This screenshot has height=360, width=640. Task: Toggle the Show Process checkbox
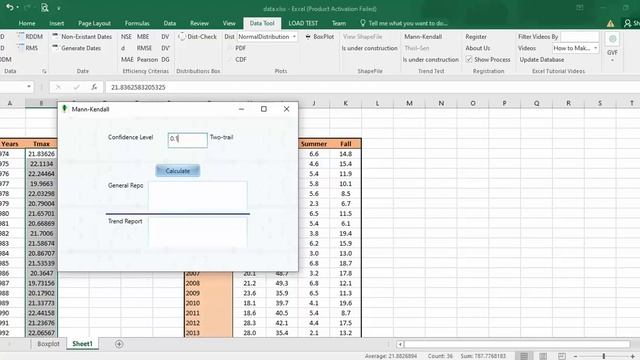pyautogui.click(x=469, y=59)
